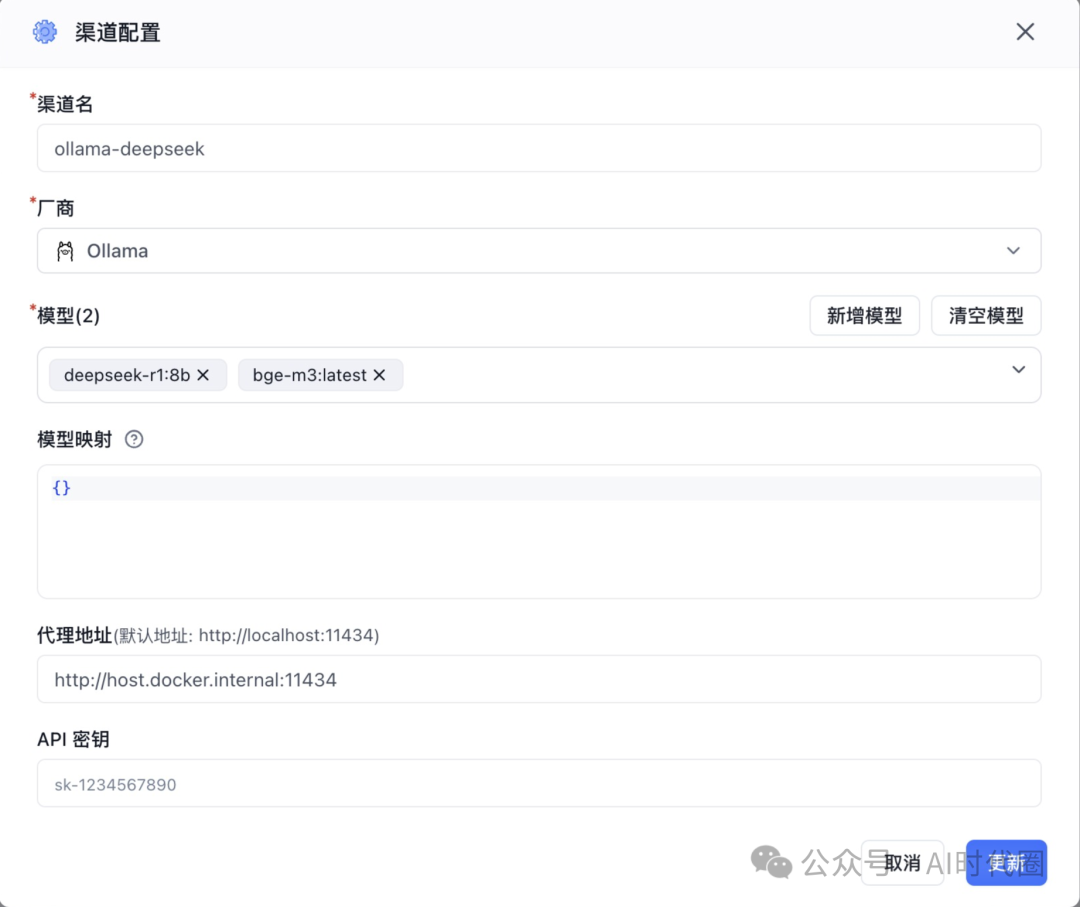Click the 更新 button

1006,862
